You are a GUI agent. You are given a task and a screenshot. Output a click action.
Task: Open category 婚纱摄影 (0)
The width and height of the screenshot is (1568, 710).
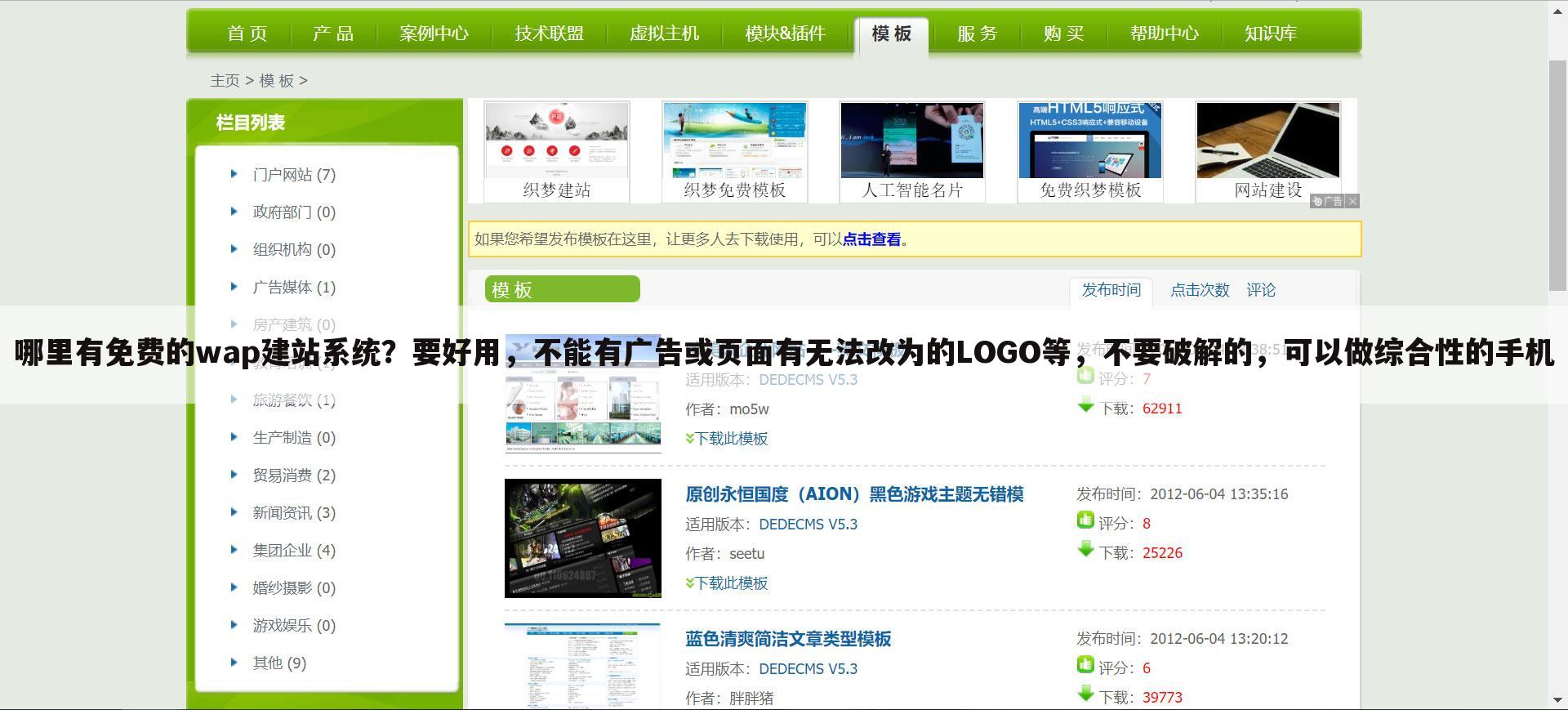[x=294, y=588]
